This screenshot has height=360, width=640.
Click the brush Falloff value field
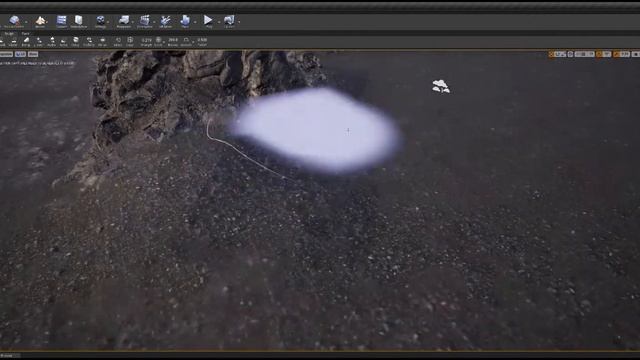202,41
